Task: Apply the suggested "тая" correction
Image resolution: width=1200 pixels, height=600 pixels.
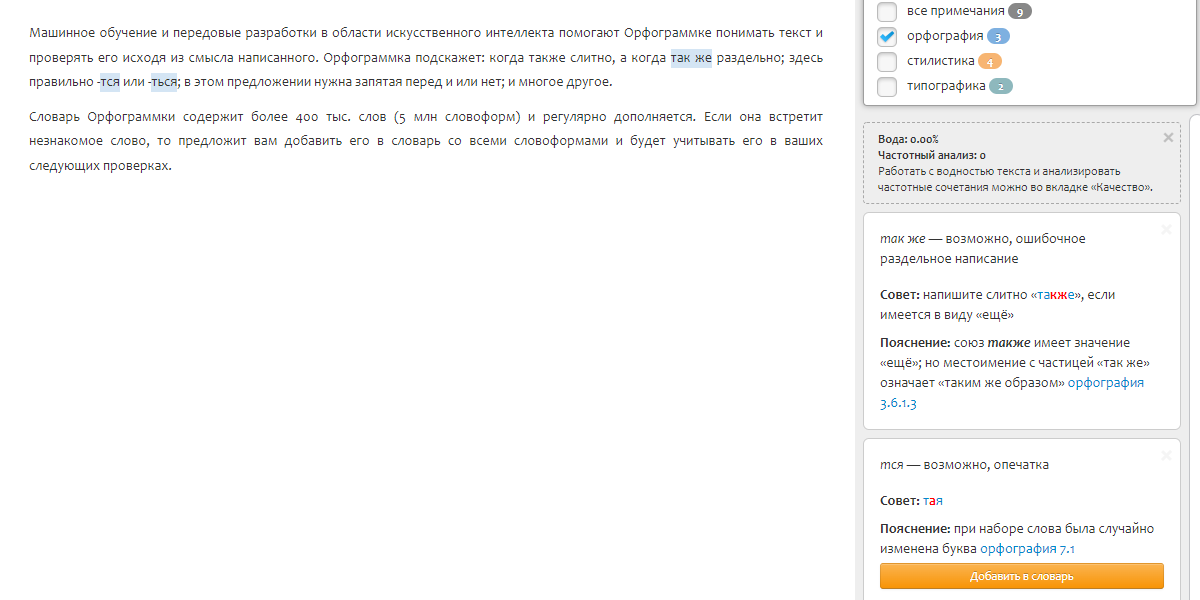Action: tap(933, 501)
